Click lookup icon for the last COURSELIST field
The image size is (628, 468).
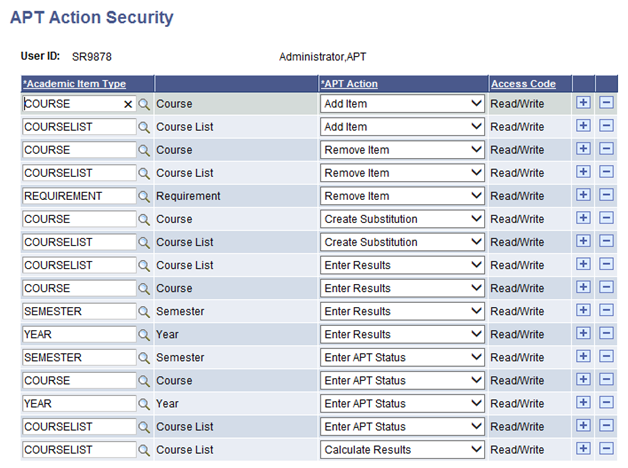144,449
